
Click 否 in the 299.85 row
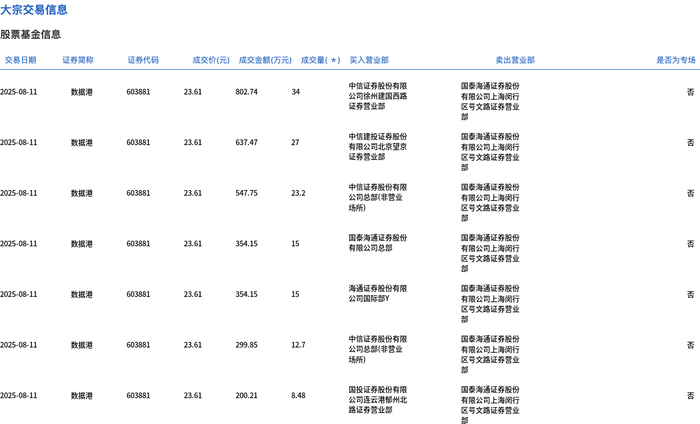pos(691,345)
